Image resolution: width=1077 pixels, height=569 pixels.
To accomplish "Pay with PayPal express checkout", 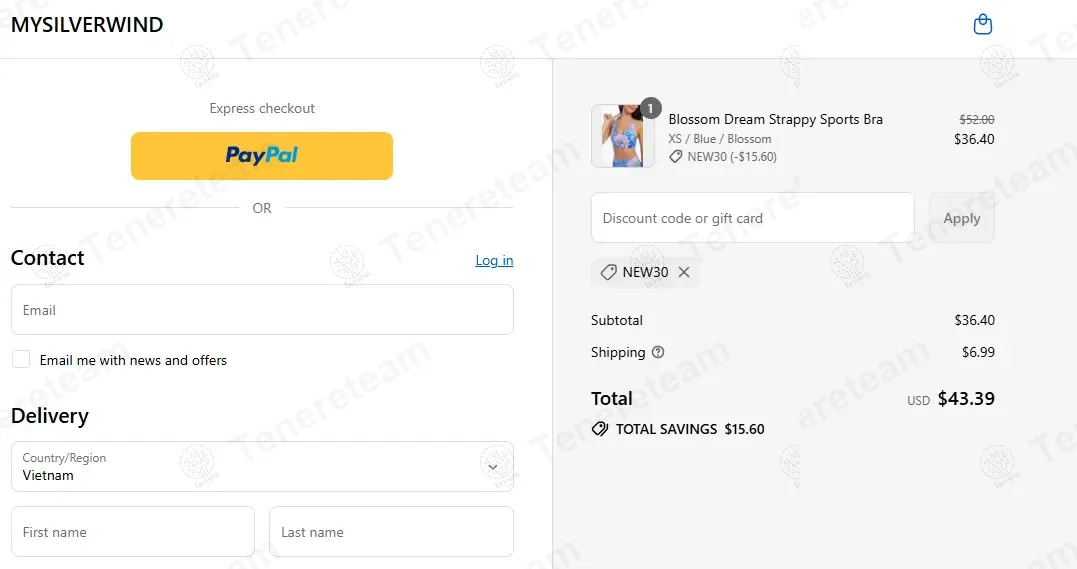I will tap(262, 156).
